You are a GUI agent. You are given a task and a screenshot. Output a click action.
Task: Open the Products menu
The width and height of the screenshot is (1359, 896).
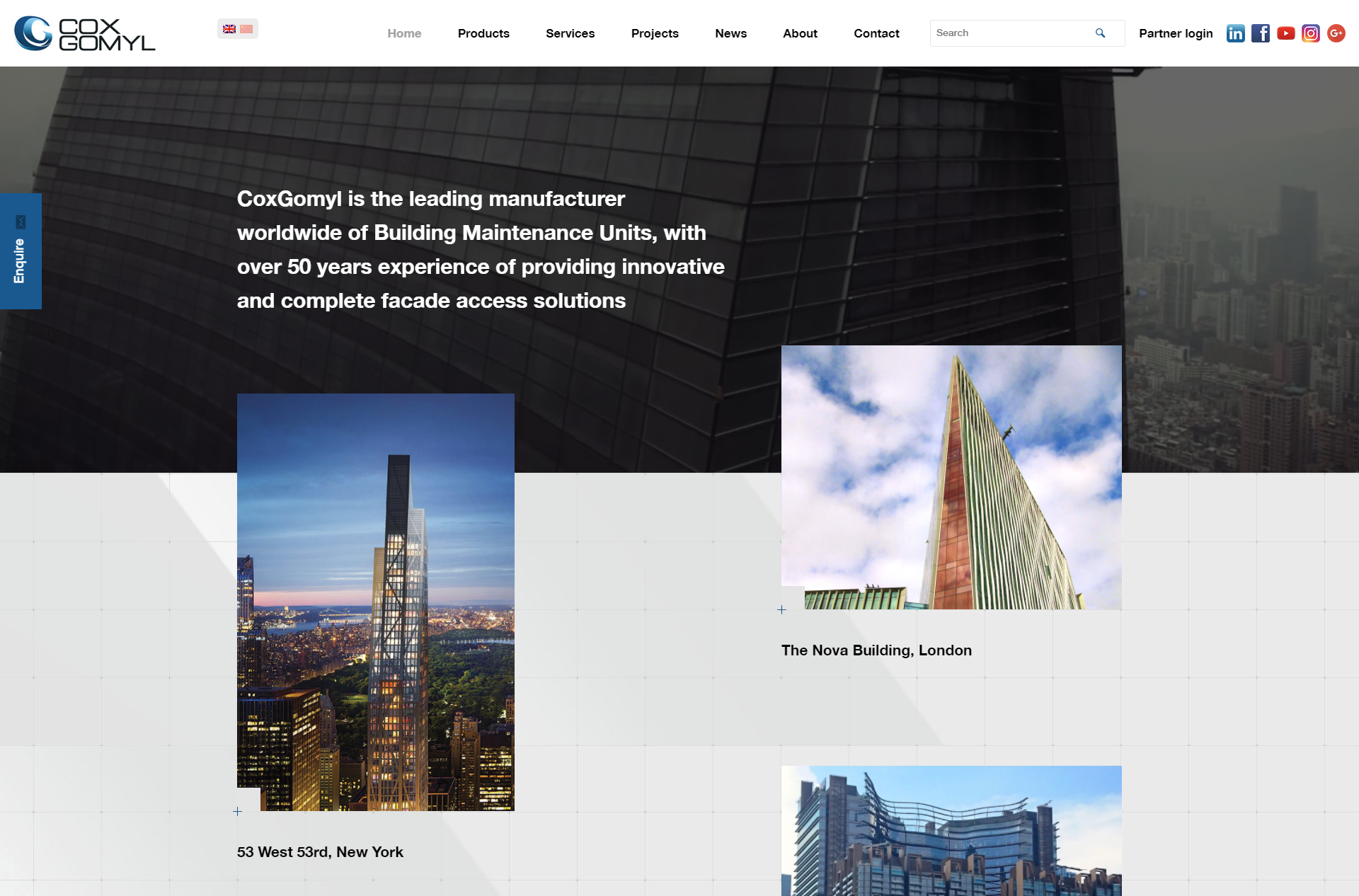click(x=483, y=33)
